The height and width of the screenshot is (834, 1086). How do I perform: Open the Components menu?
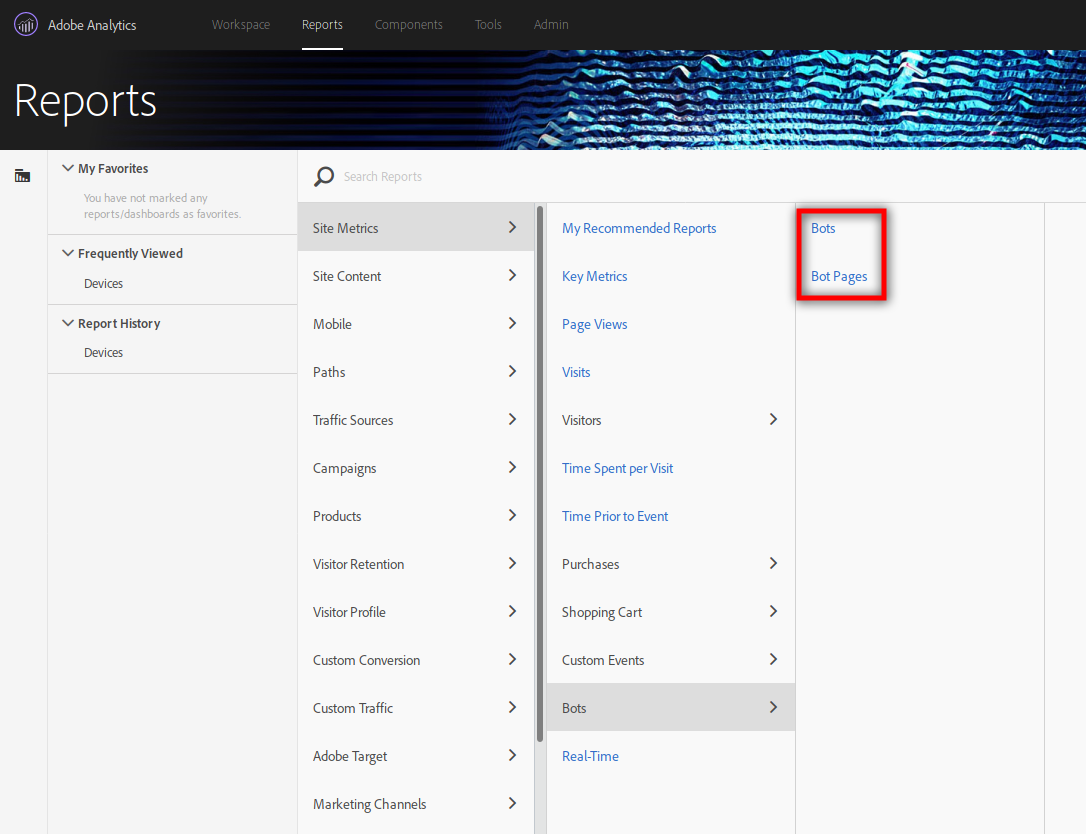coord(409,24)
